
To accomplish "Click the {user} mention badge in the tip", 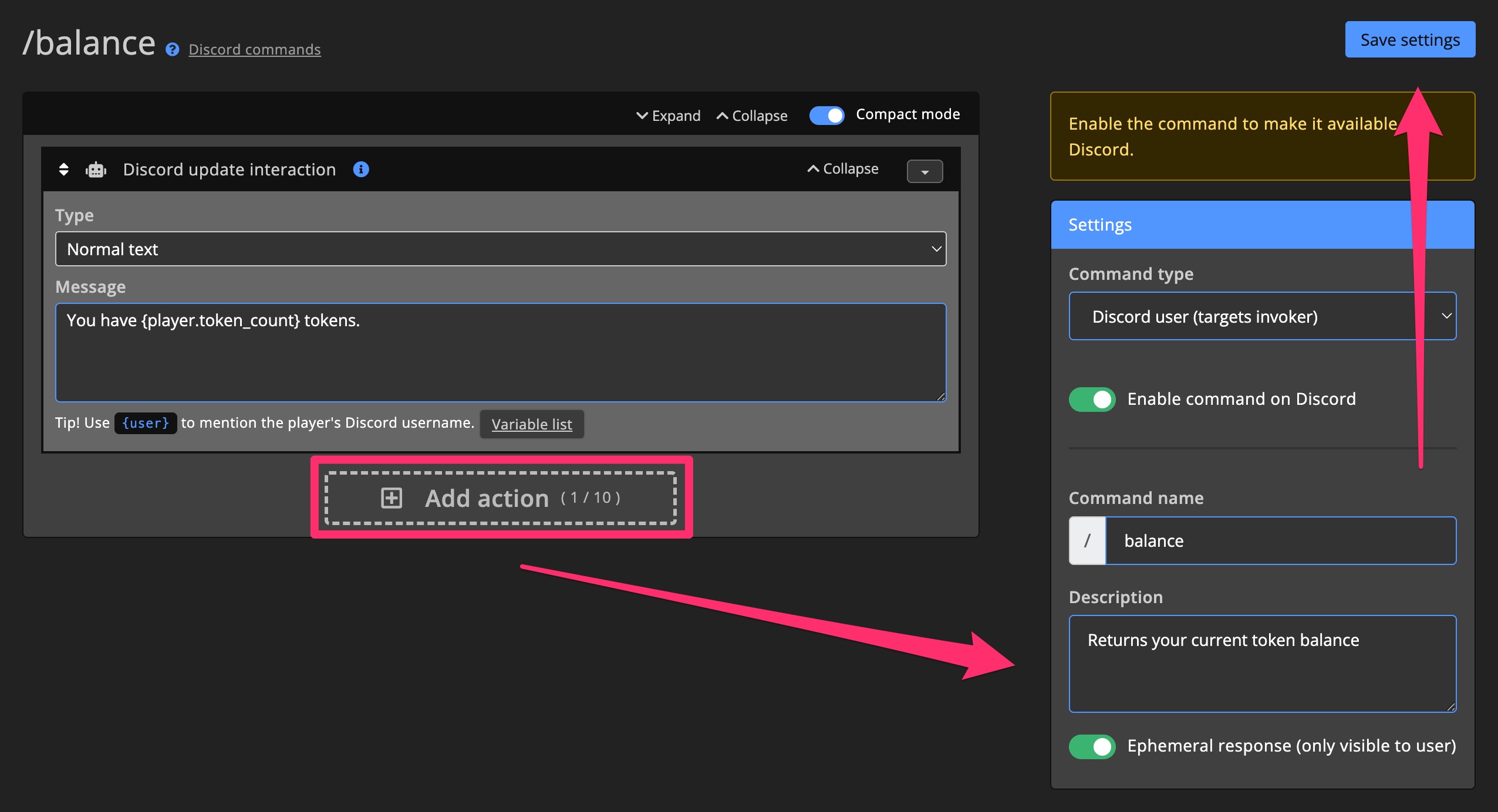I will pos(145,423).
